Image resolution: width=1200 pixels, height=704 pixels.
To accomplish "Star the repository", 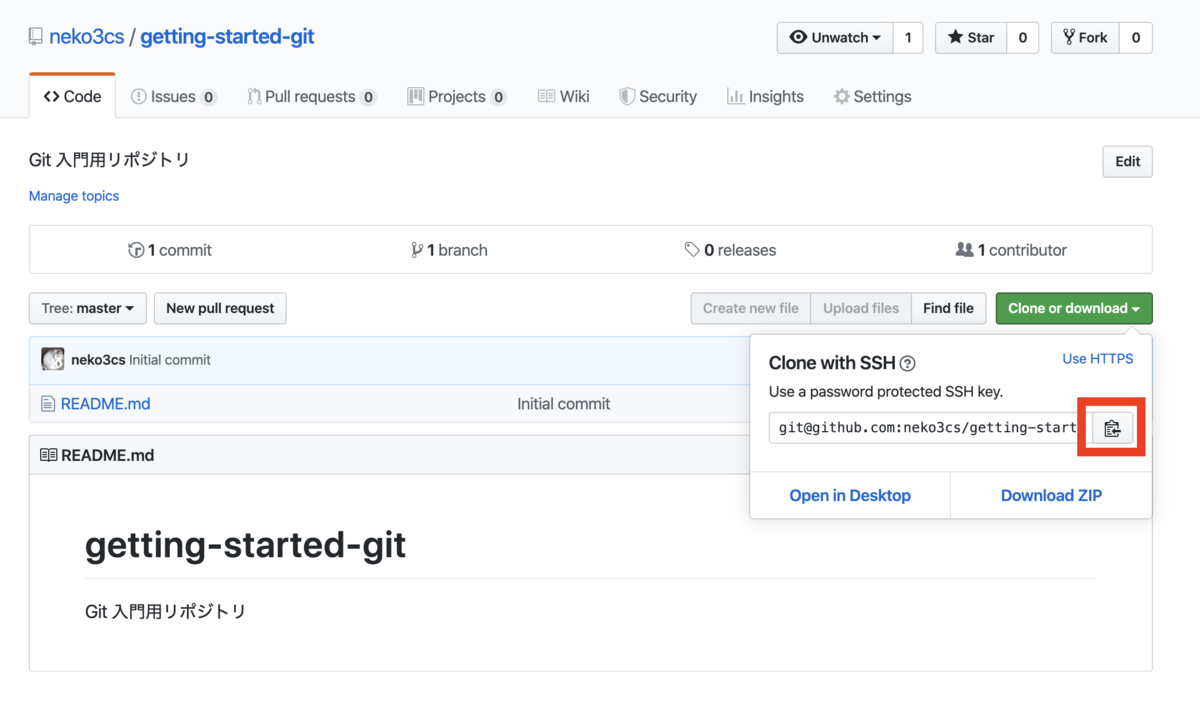I will [x=971, y=38].
